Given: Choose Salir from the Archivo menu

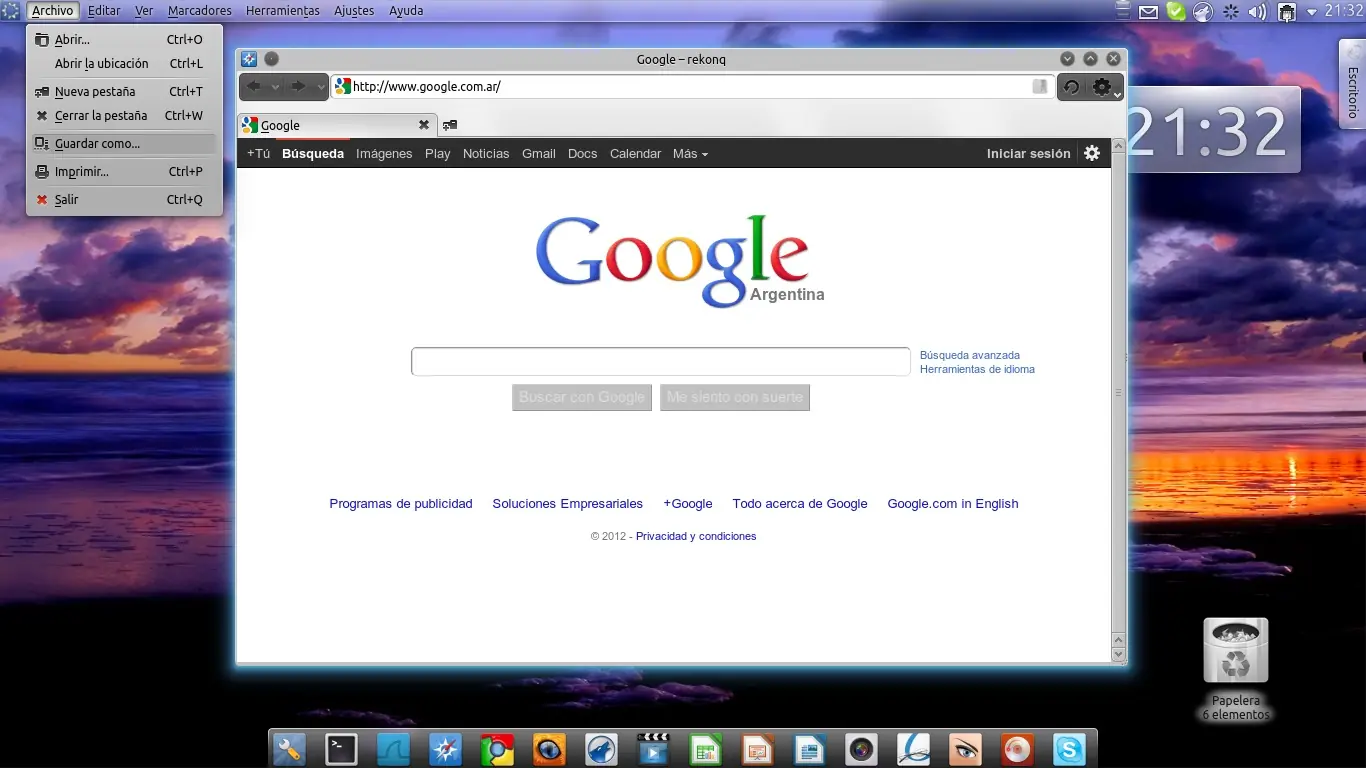Looking at the screenshot, I should pos(124,200).
